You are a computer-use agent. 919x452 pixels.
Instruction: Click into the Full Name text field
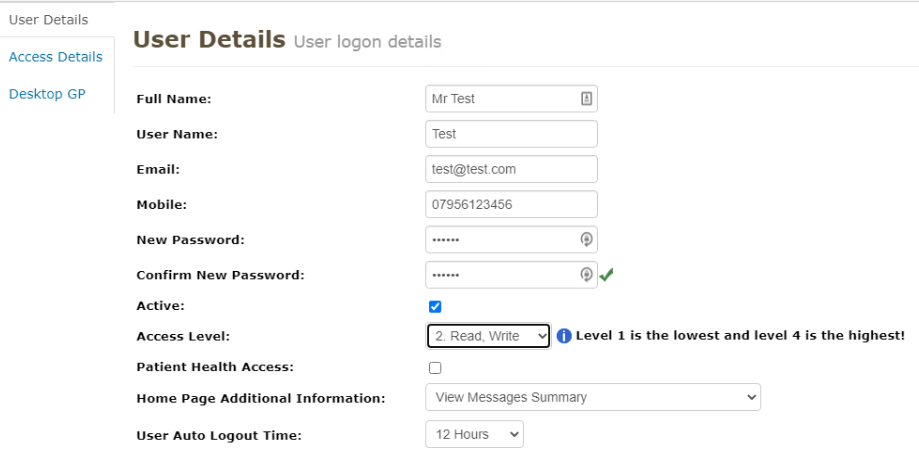coord(500,99)
